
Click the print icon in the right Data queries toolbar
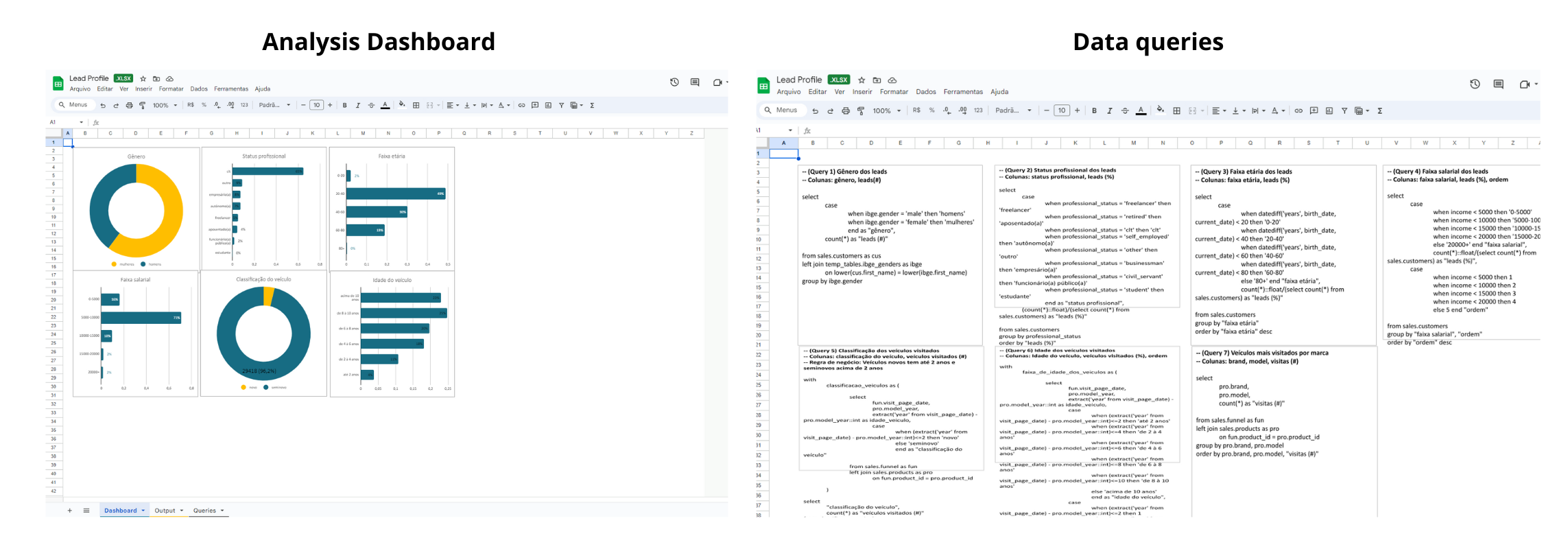click(846, 110)
